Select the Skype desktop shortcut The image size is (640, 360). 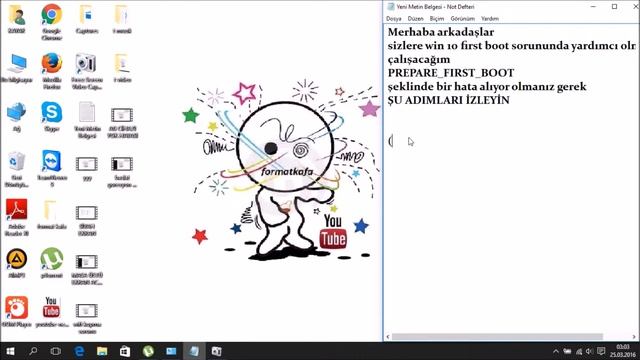coord(51,117)
